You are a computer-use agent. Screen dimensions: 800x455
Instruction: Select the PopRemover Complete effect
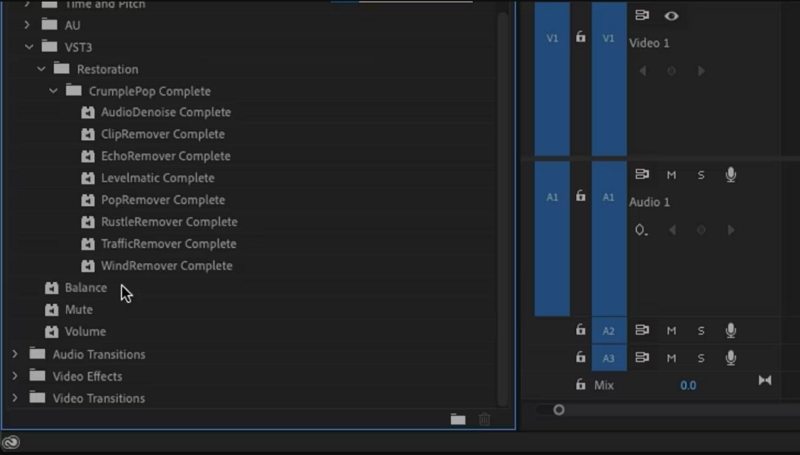point(163,200)
